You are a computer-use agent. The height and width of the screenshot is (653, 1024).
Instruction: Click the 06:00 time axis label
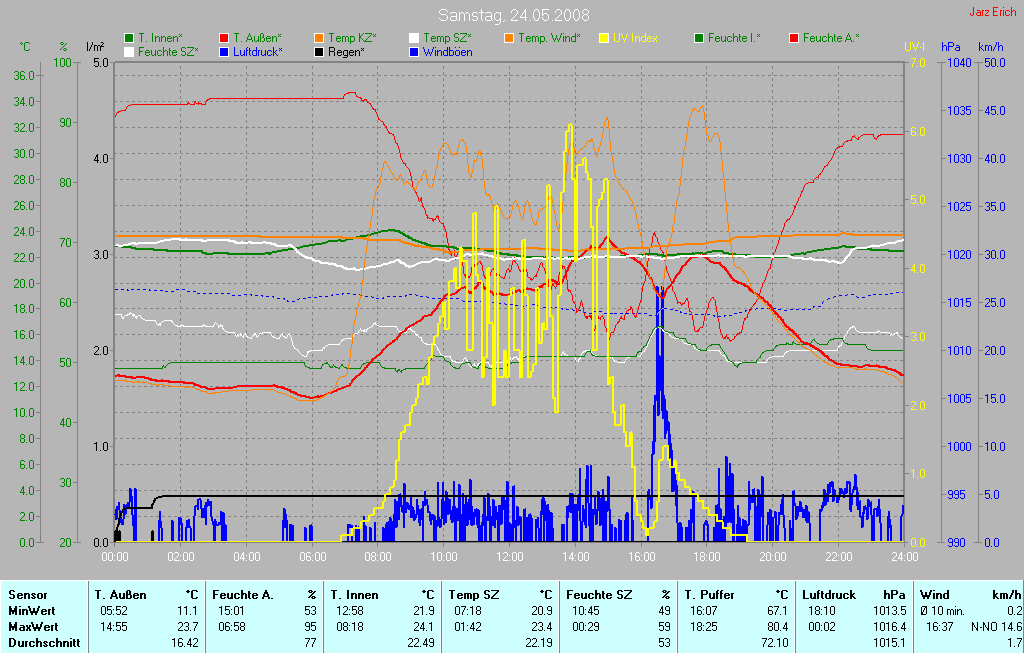click(312, 557)
